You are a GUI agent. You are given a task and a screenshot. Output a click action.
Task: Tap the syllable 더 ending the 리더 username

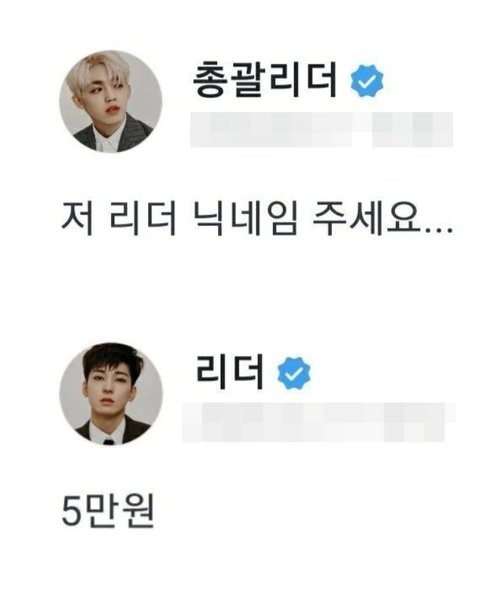pos(248,372)
